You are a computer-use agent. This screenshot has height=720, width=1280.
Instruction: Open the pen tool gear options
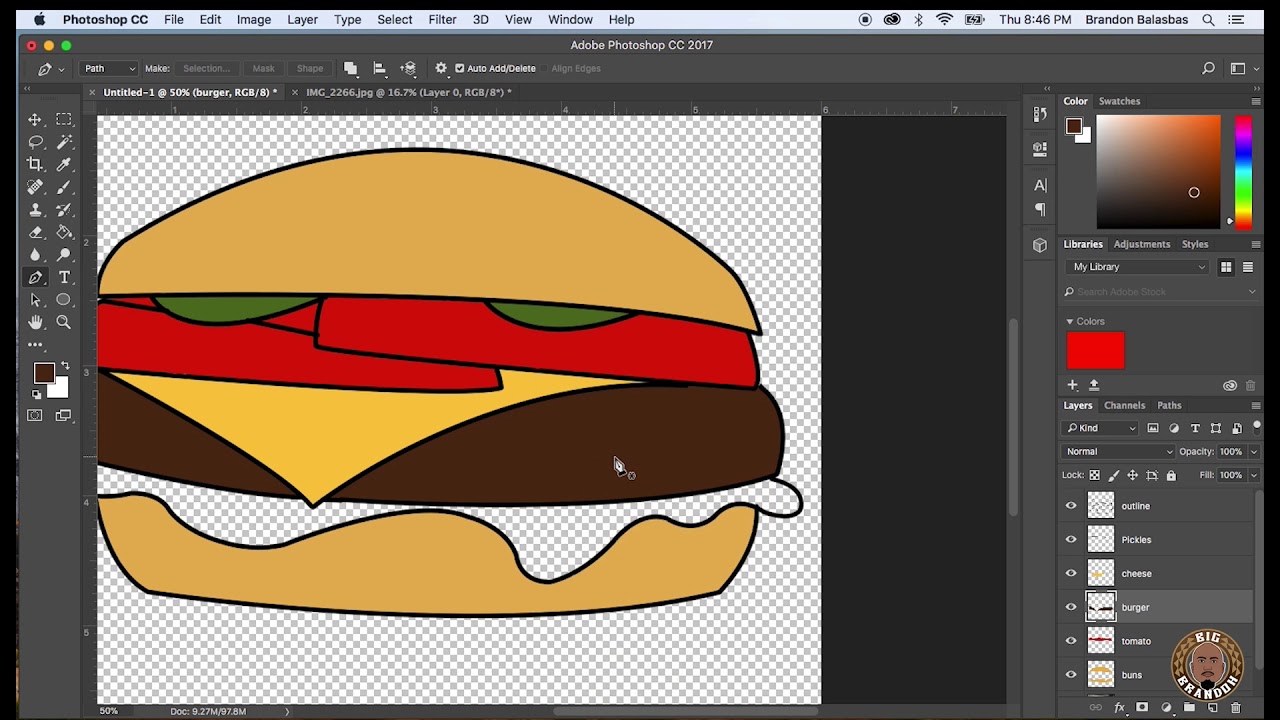440,68
